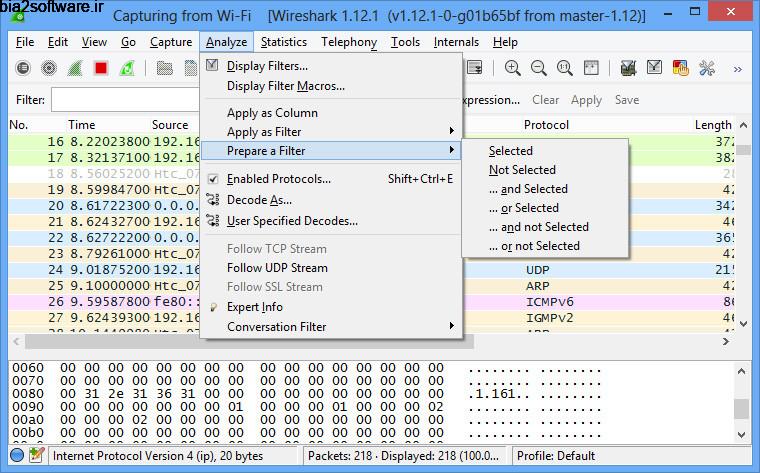Open coloring rules toolbar icon
This screenshot has width=760, height=473.
pos(681,68)
